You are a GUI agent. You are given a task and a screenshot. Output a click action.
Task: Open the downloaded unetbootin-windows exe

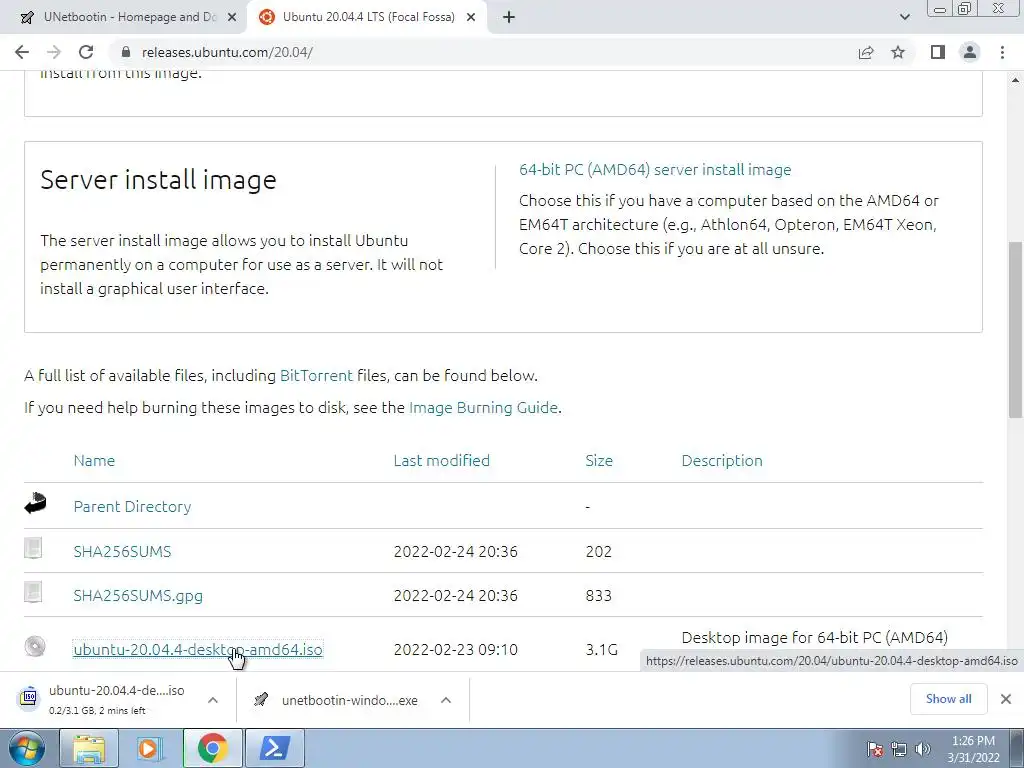pyautogui.click(x=338, y=700)
